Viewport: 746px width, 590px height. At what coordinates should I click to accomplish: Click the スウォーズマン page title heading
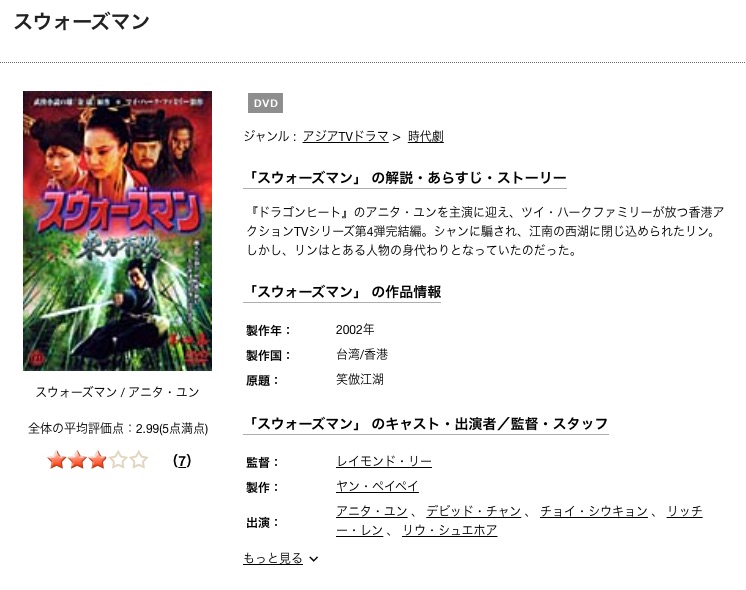coord(82,21)
